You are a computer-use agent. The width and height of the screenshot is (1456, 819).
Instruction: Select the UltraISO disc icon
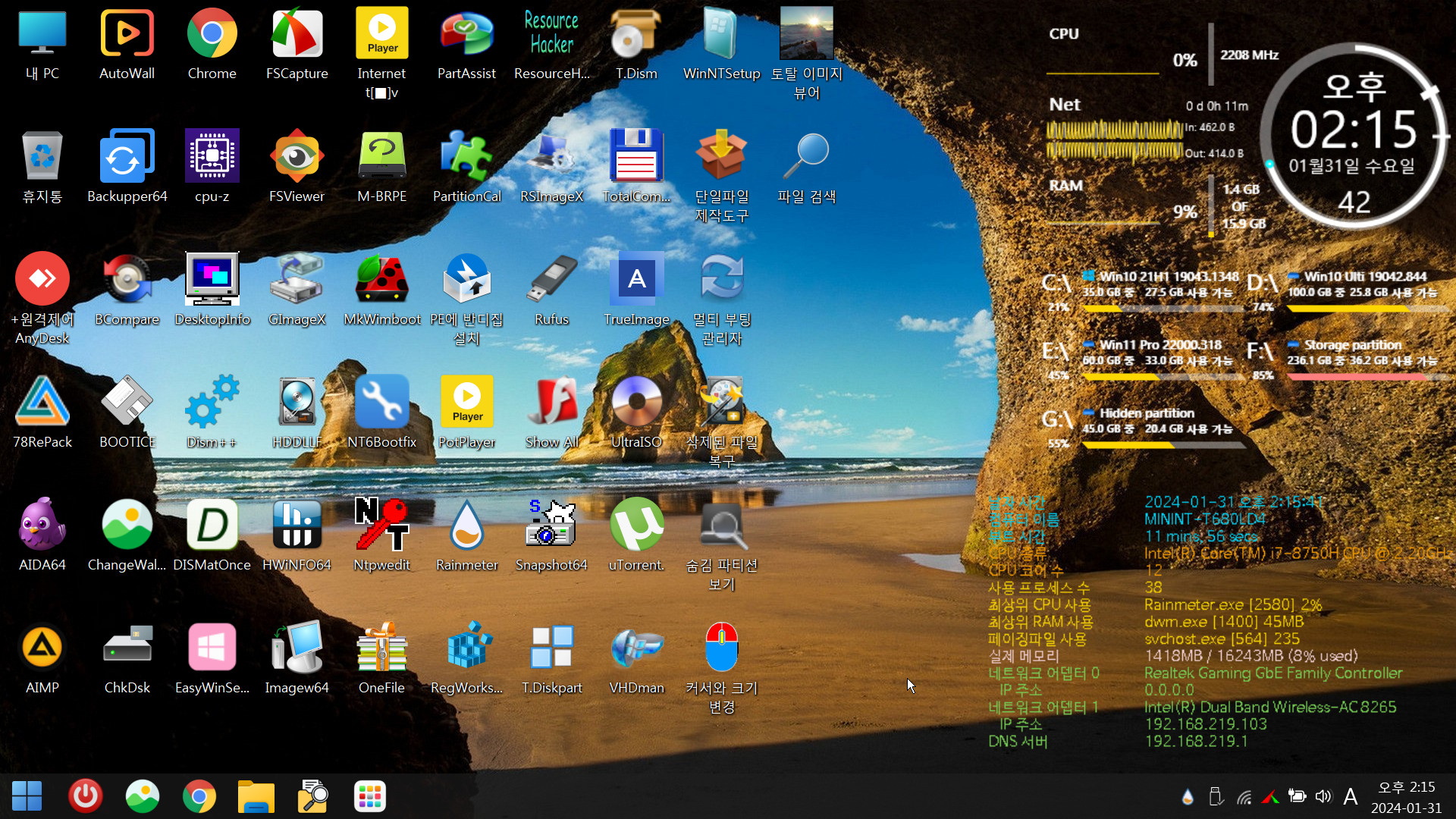pos(636,413)
